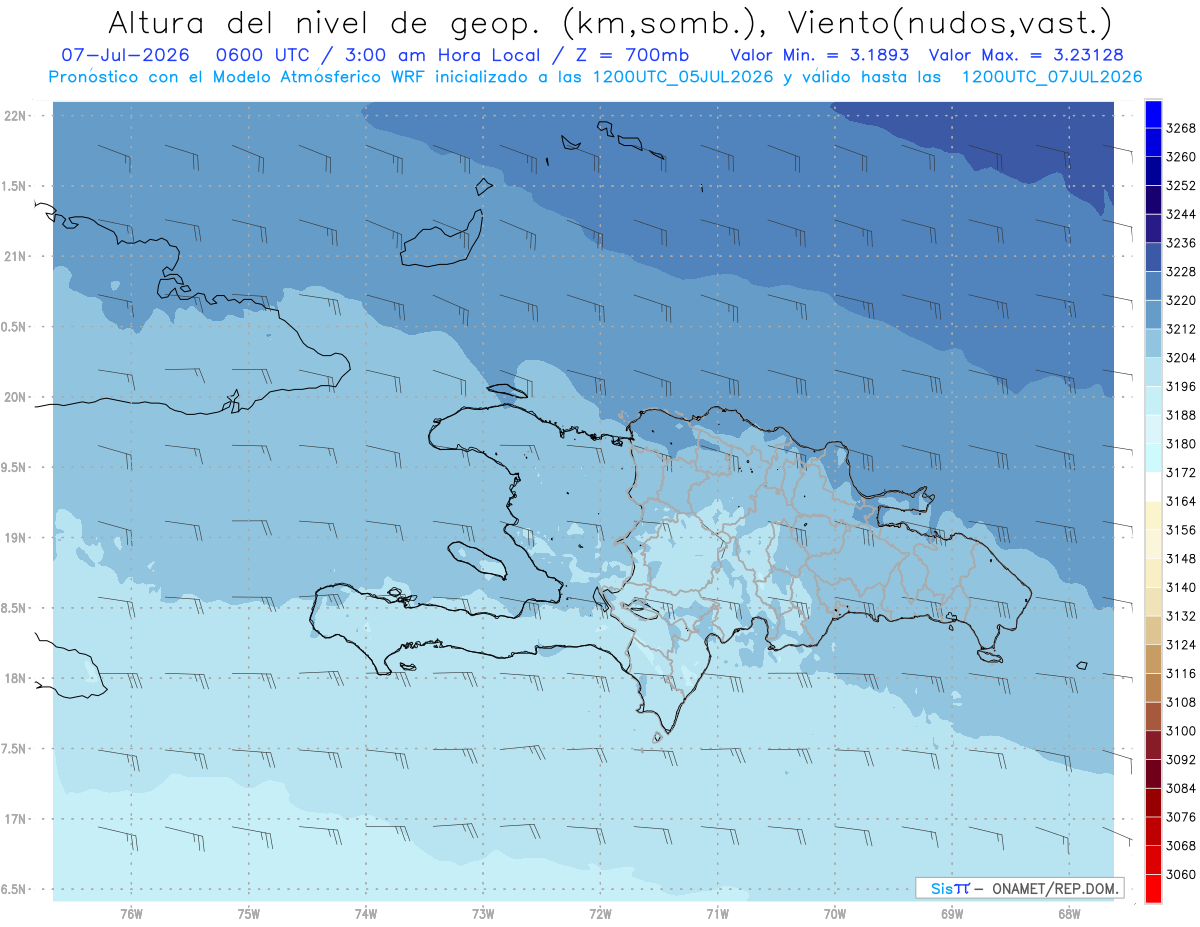Click the '3204' color bar value
Viewport: 1200px width, 927px height.
[1181, 357]
